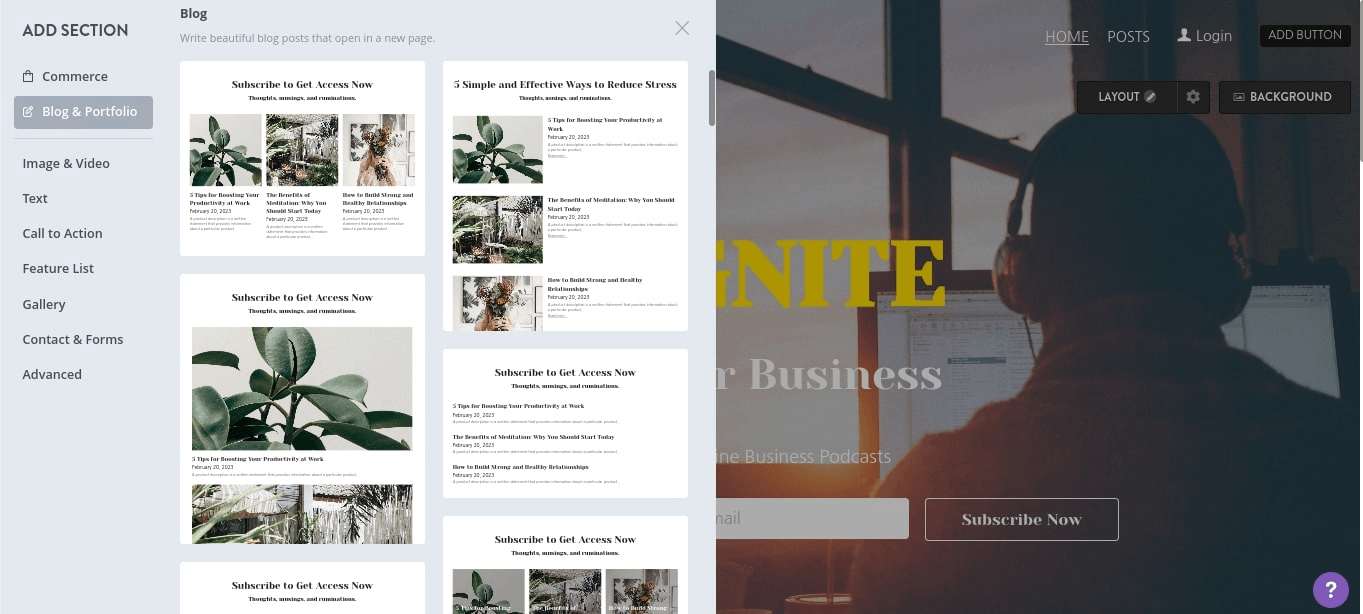Click the pencil icon inside LAYOUT button
The image size is (1363, 614).
click(x=1150, y=97)
